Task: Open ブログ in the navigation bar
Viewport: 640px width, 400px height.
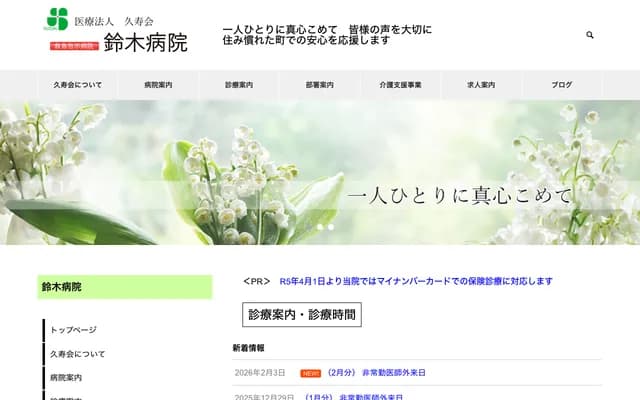Action: pos(562,85)
